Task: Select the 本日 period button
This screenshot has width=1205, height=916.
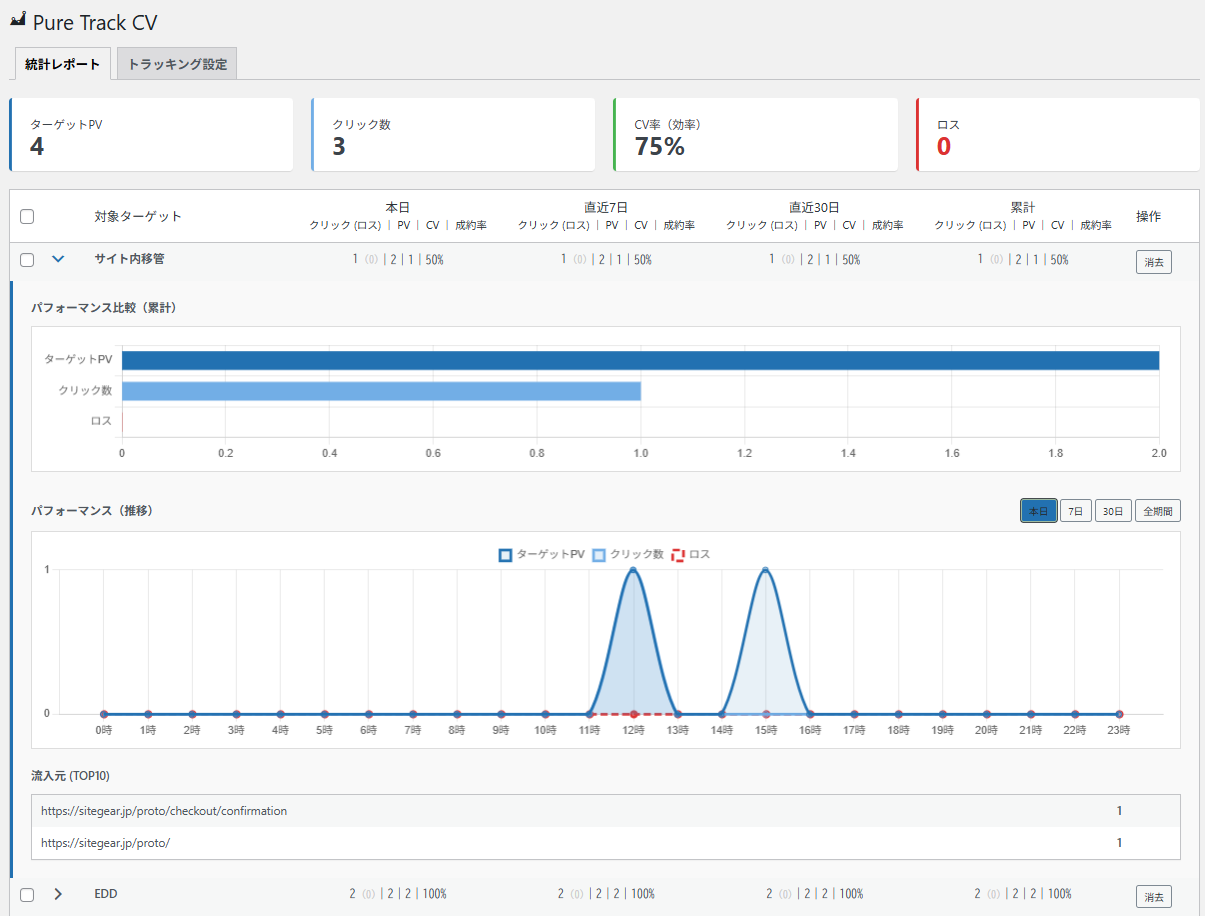Action: tap(1038, 511)
